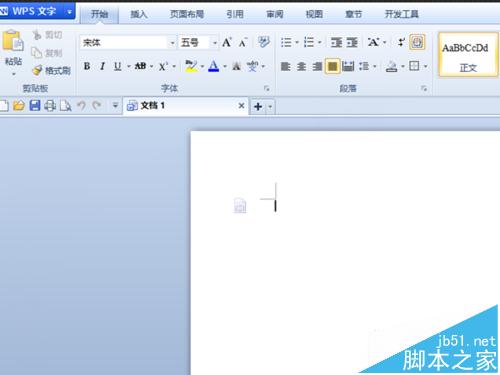Click the Paste clipboard icon

13,41
